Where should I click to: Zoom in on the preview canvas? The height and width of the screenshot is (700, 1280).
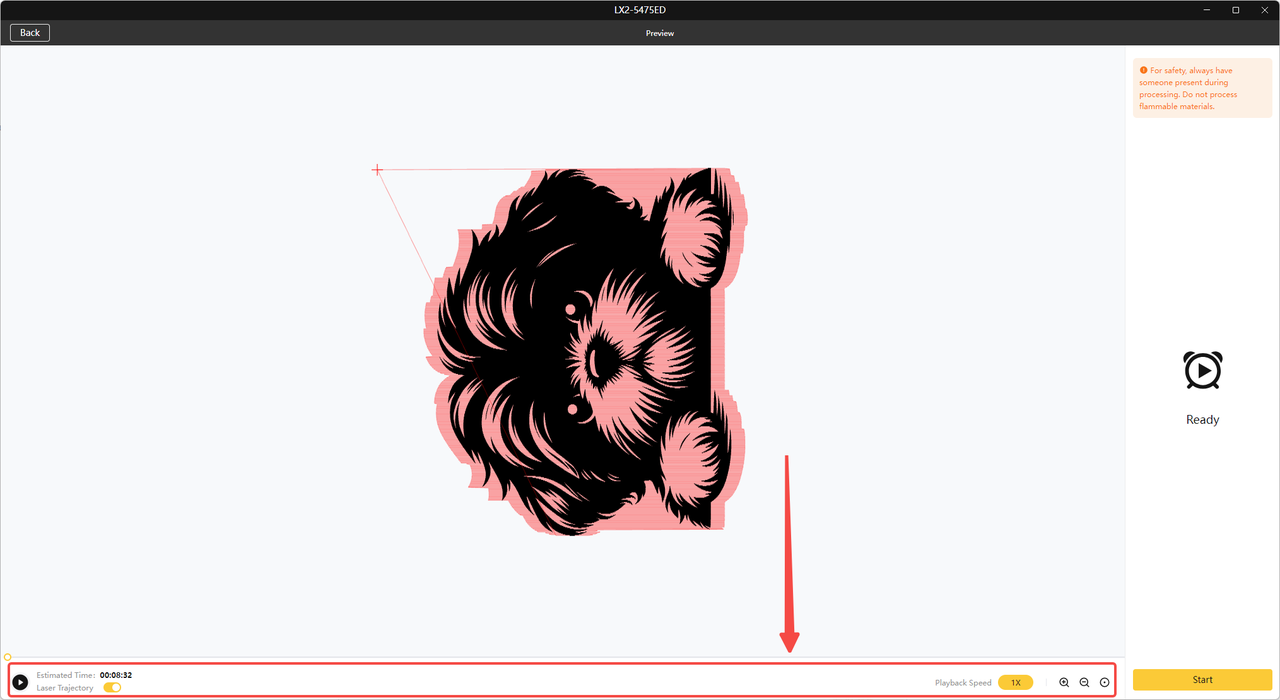point(1064,682)
